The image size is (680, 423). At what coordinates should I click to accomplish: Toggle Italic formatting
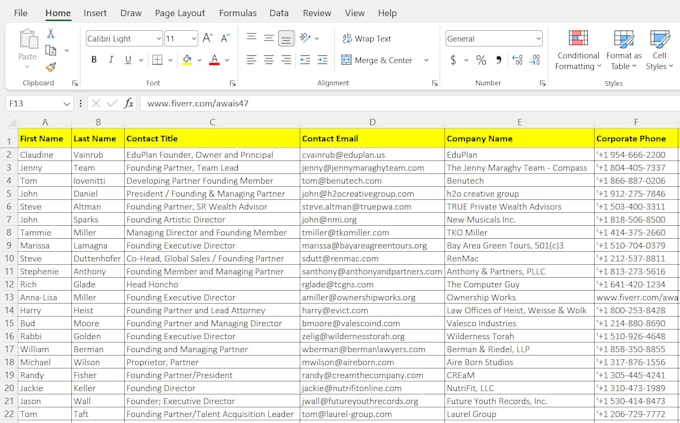pos(111,60)
